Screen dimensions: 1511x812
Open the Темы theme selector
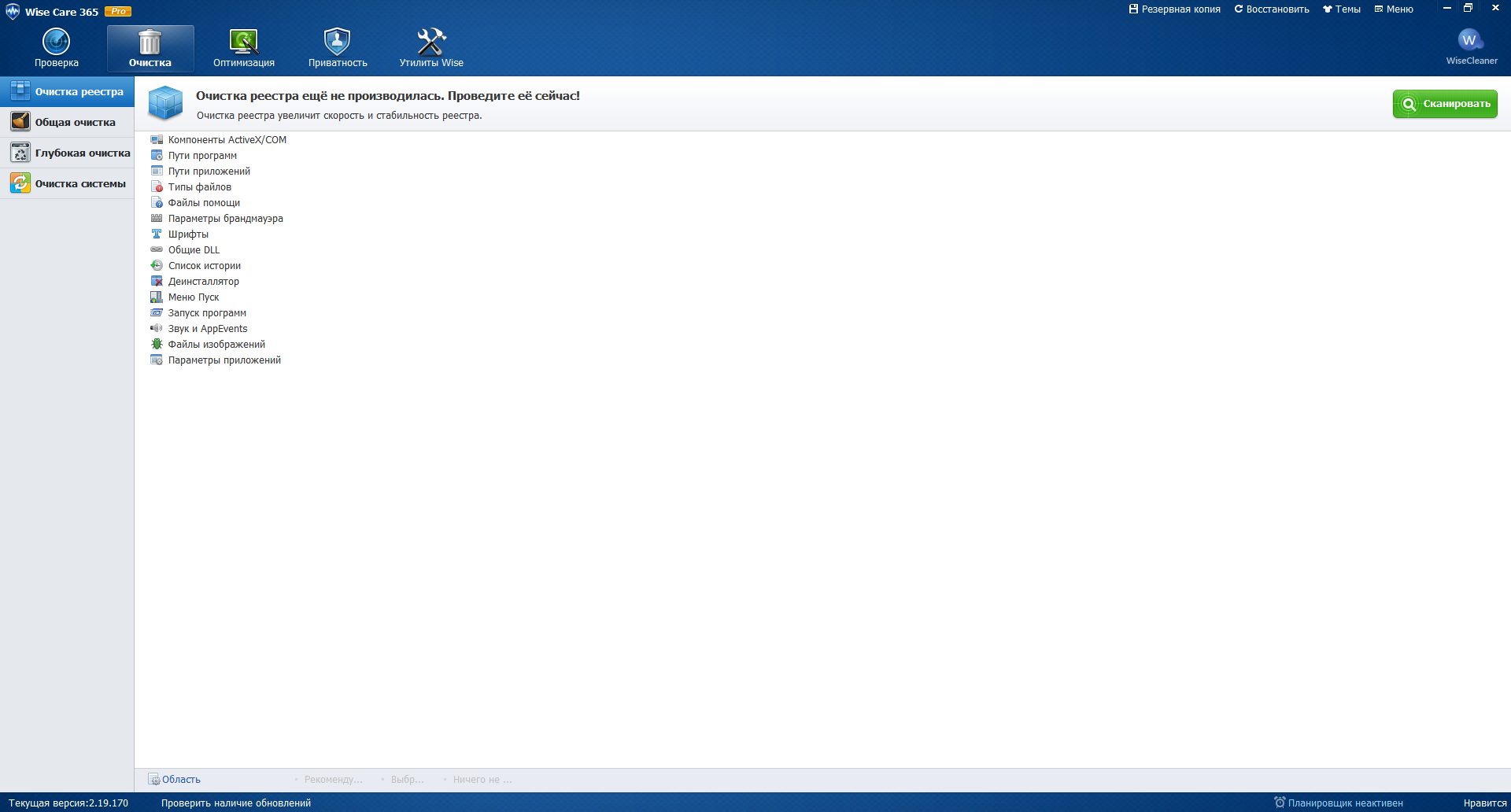(1342, 9)
